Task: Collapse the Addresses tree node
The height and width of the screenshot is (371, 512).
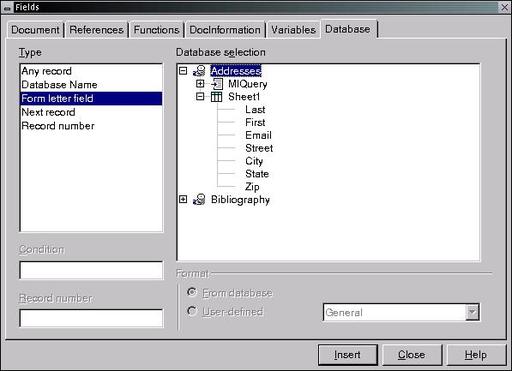Action: (183, 71)
